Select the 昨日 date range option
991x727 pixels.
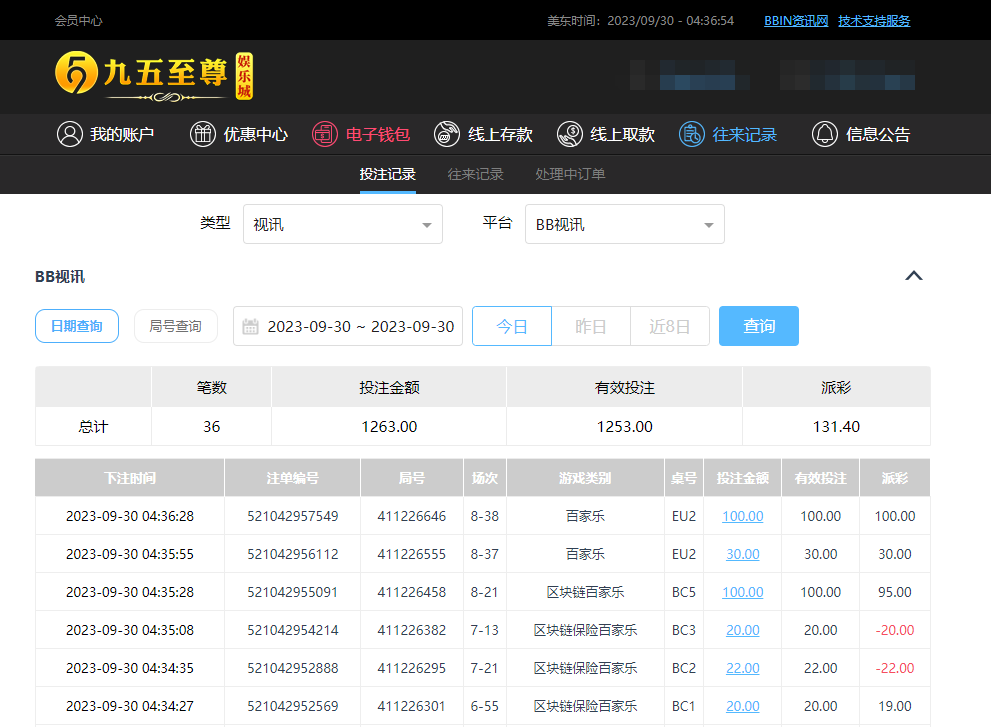591,326
